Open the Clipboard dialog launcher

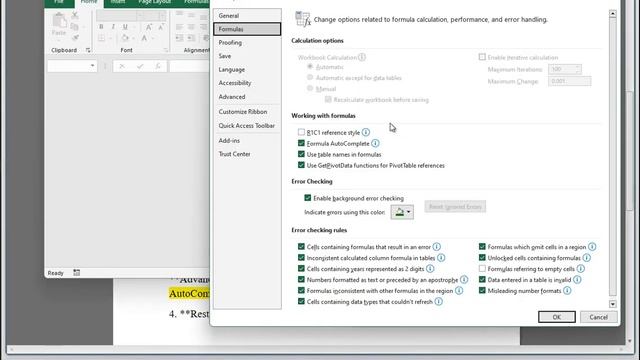tap(88, 50)
